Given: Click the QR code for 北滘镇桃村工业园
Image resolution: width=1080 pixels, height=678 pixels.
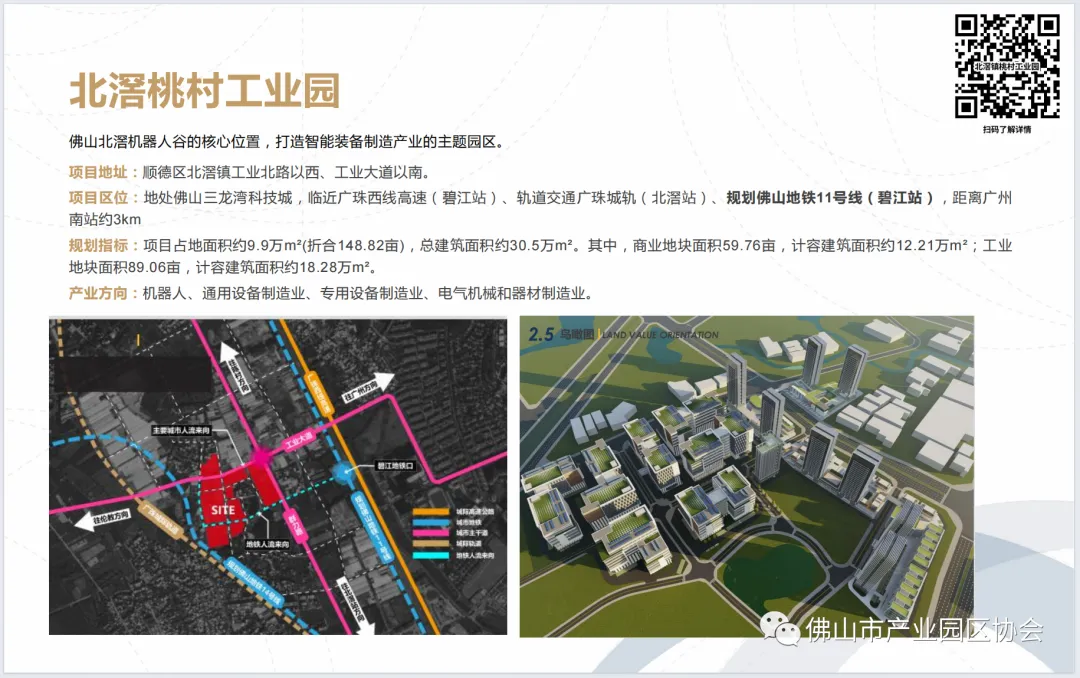Looking at the screenshot, I should (1006, 65).
